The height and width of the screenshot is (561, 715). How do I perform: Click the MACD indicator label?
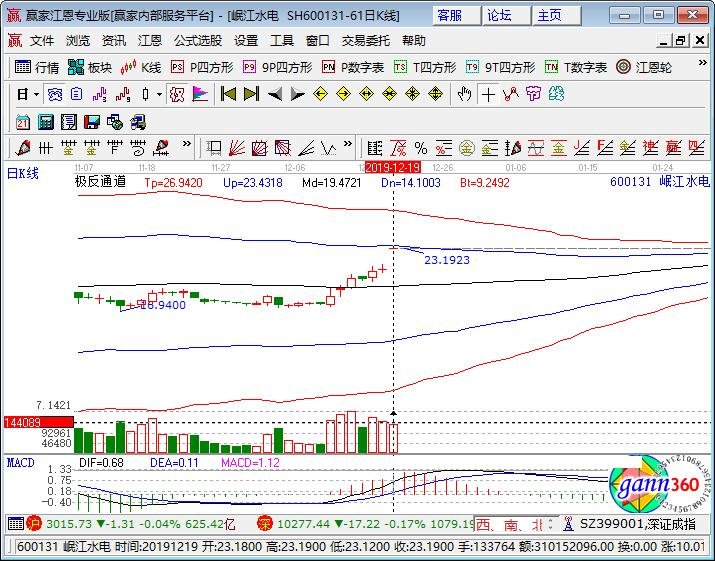pyautogui.click(x=21, y=463)
